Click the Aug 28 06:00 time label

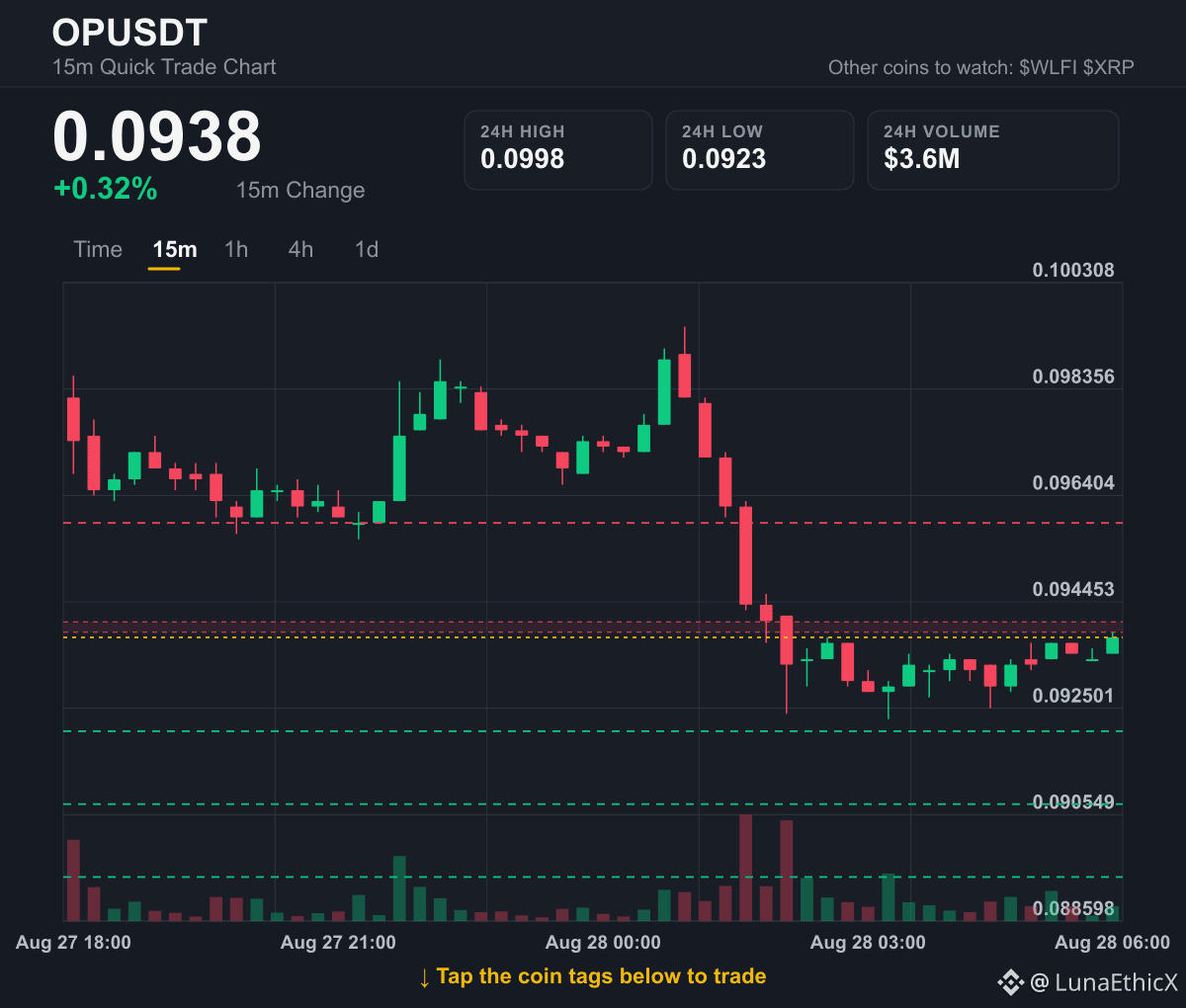tap(1112, 942)
